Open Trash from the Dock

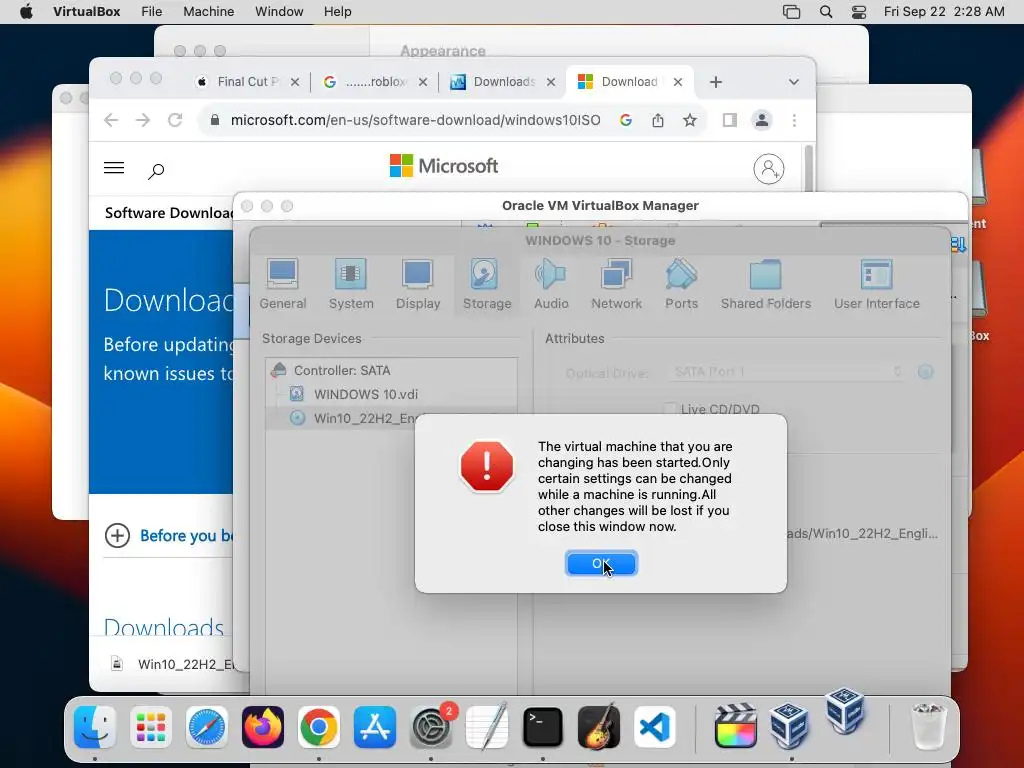928,727
